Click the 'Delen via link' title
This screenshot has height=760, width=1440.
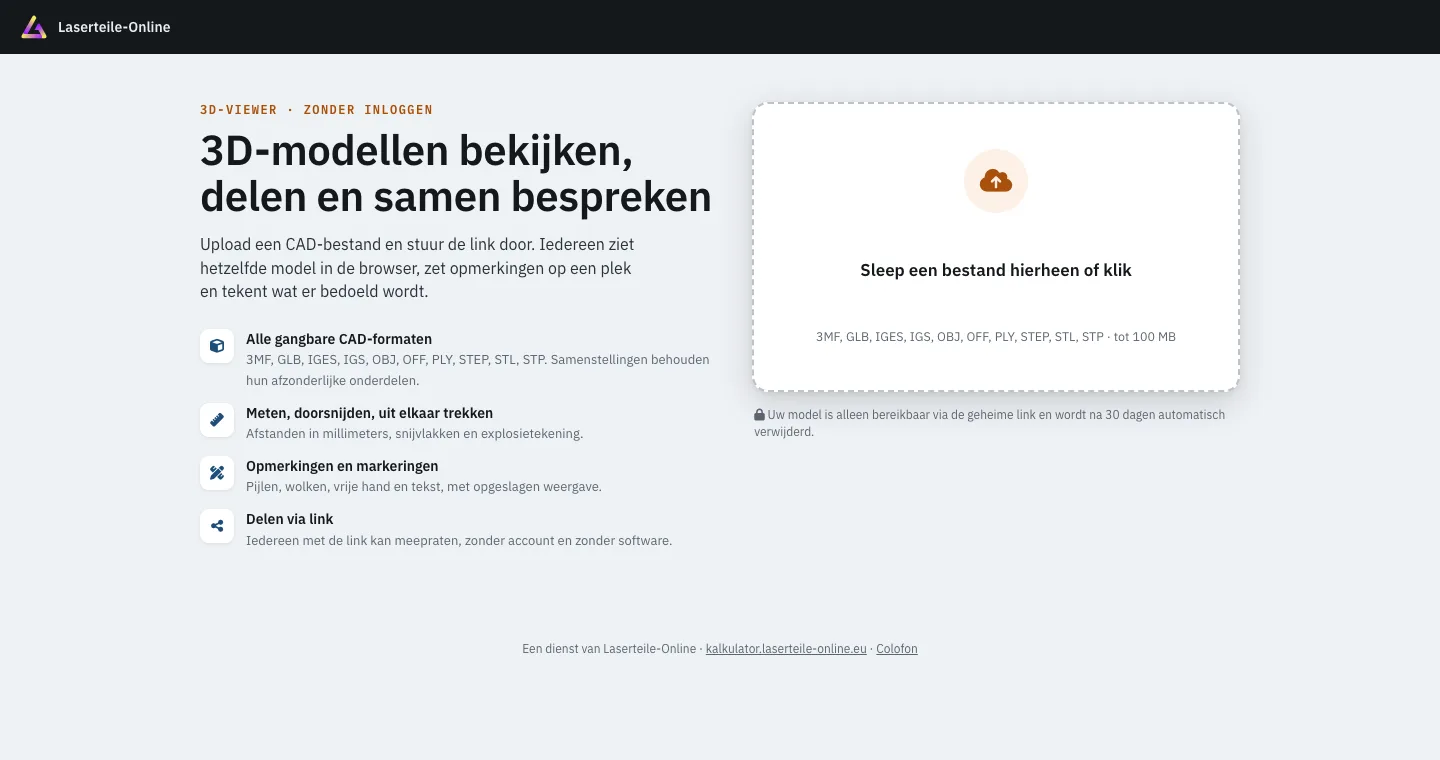click(289, 519)
